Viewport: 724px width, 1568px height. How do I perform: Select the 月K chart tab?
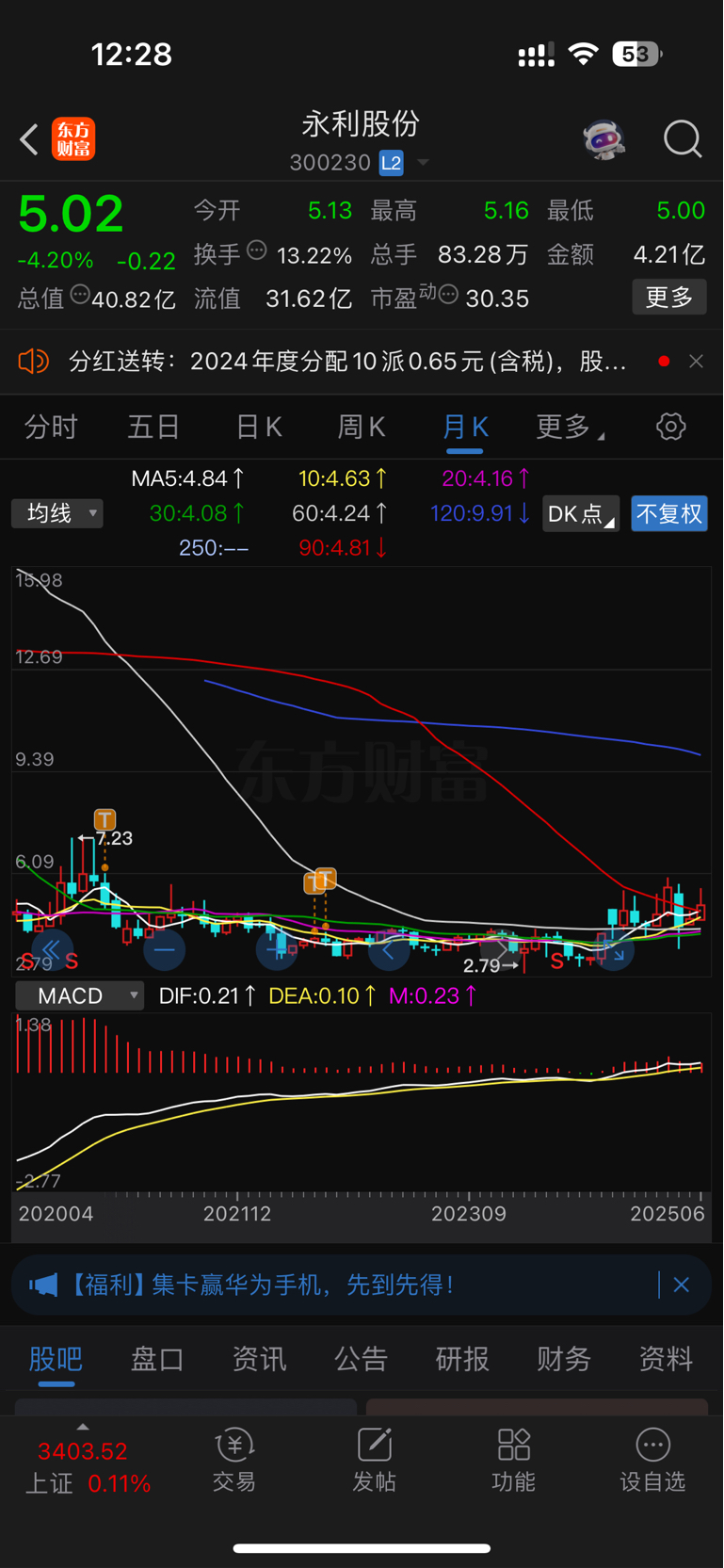(x=465, y=427)
